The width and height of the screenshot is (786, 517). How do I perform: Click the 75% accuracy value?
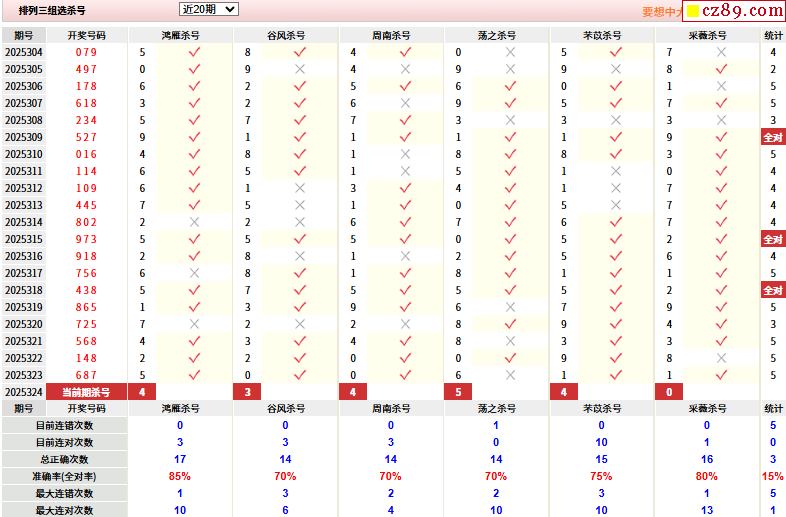(x=601, y=476)
